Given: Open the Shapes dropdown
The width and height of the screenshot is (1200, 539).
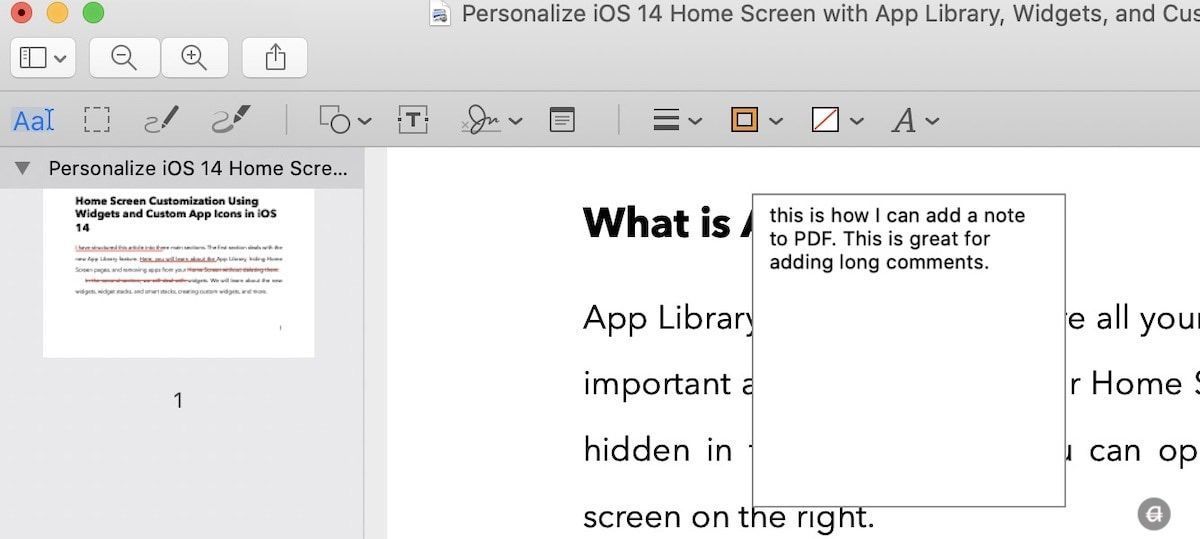Looking at the screenshot, I should [x=345, y=121].
